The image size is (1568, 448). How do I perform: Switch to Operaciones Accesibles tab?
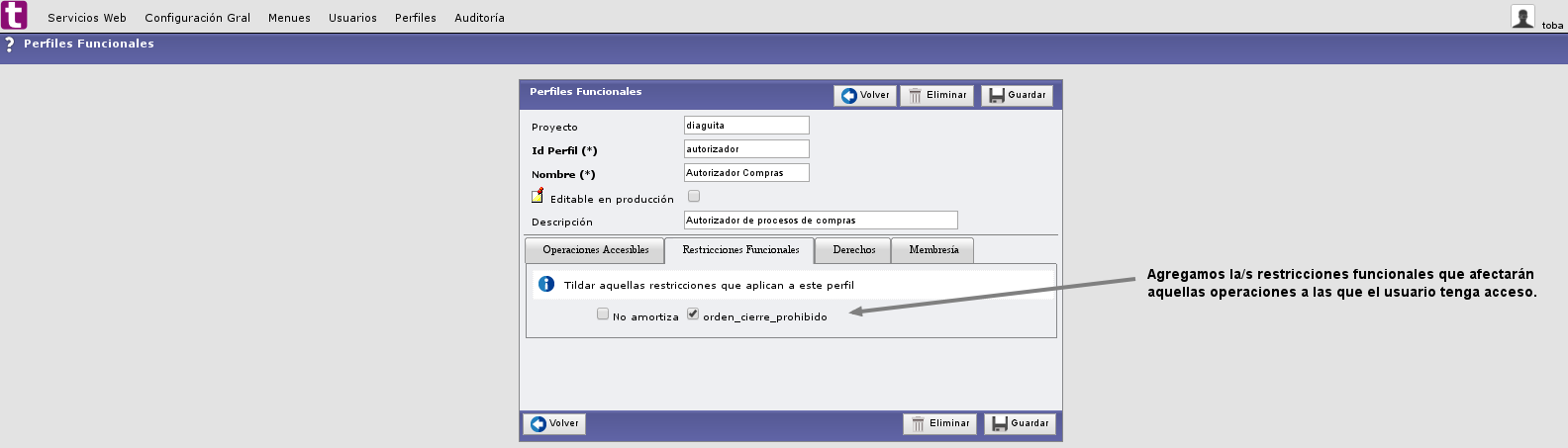point(595,250)
